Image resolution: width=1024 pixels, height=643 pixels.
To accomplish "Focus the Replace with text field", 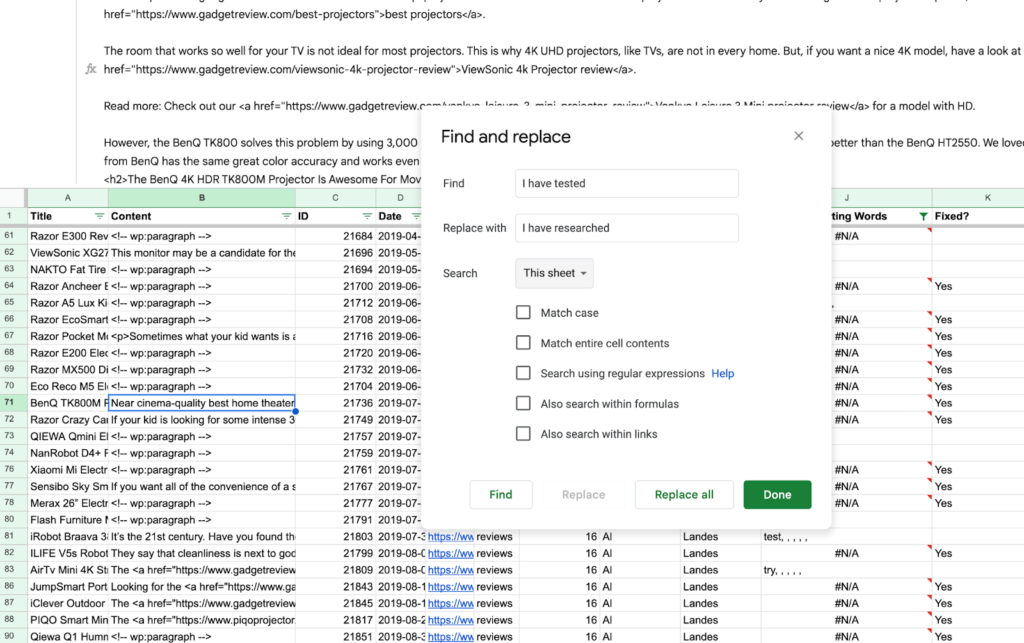I will pos(627,228).
